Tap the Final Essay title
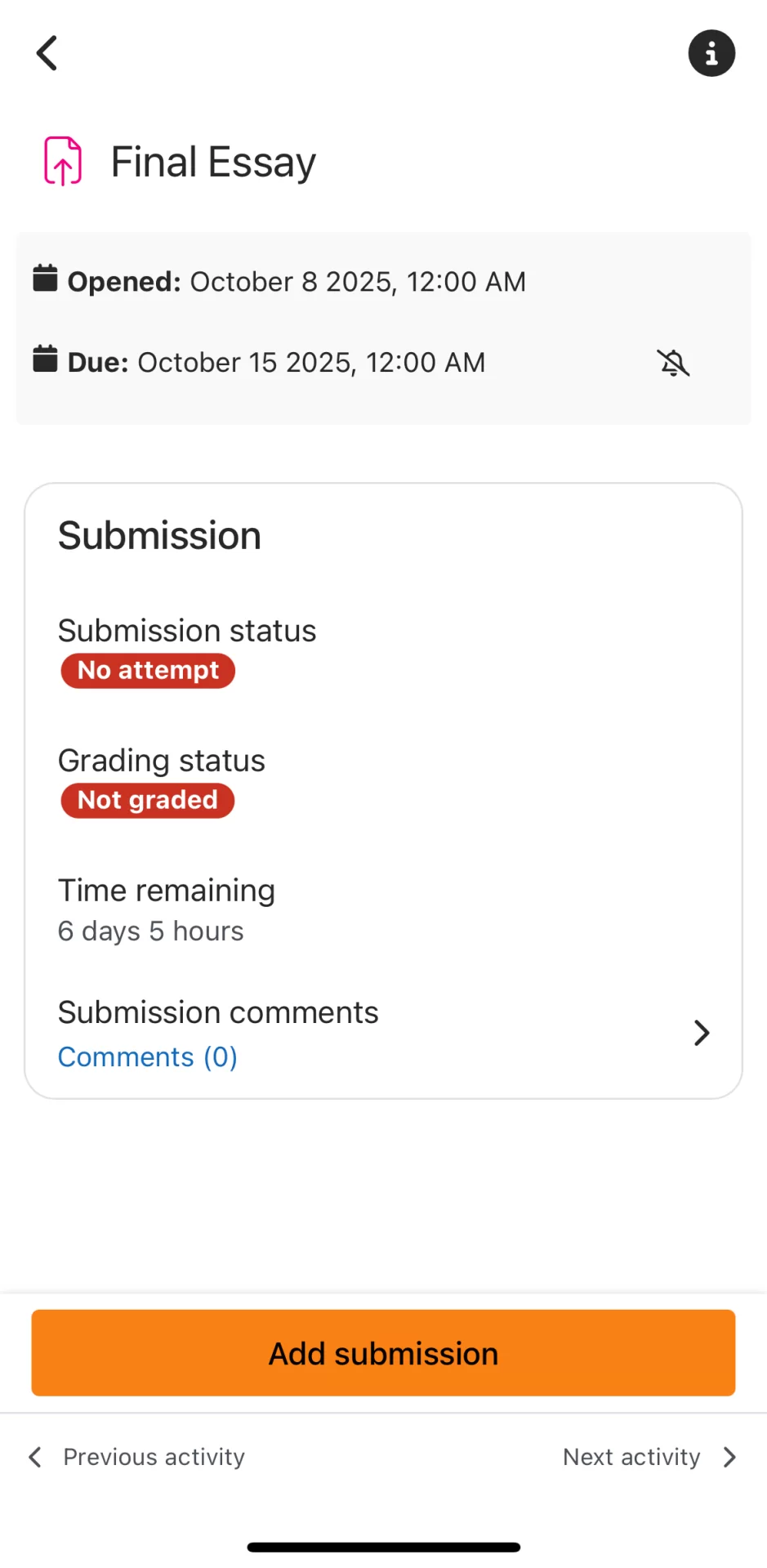 213,162
